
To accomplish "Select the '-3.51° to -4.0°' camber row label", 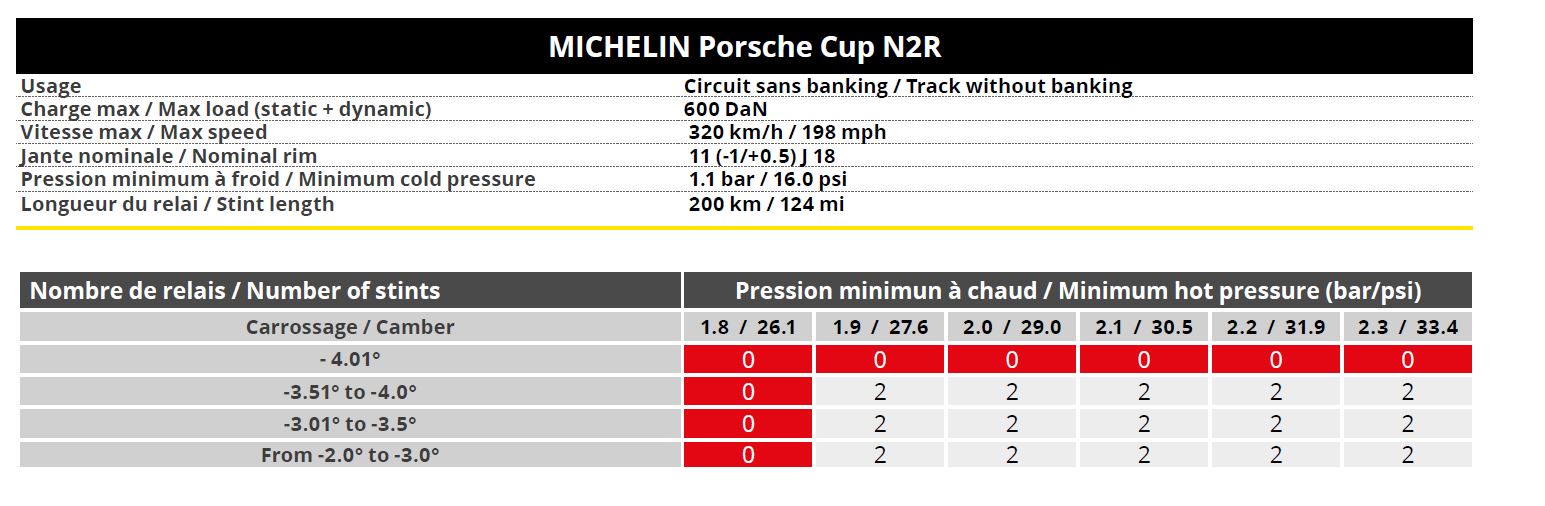I will (350, 391).
